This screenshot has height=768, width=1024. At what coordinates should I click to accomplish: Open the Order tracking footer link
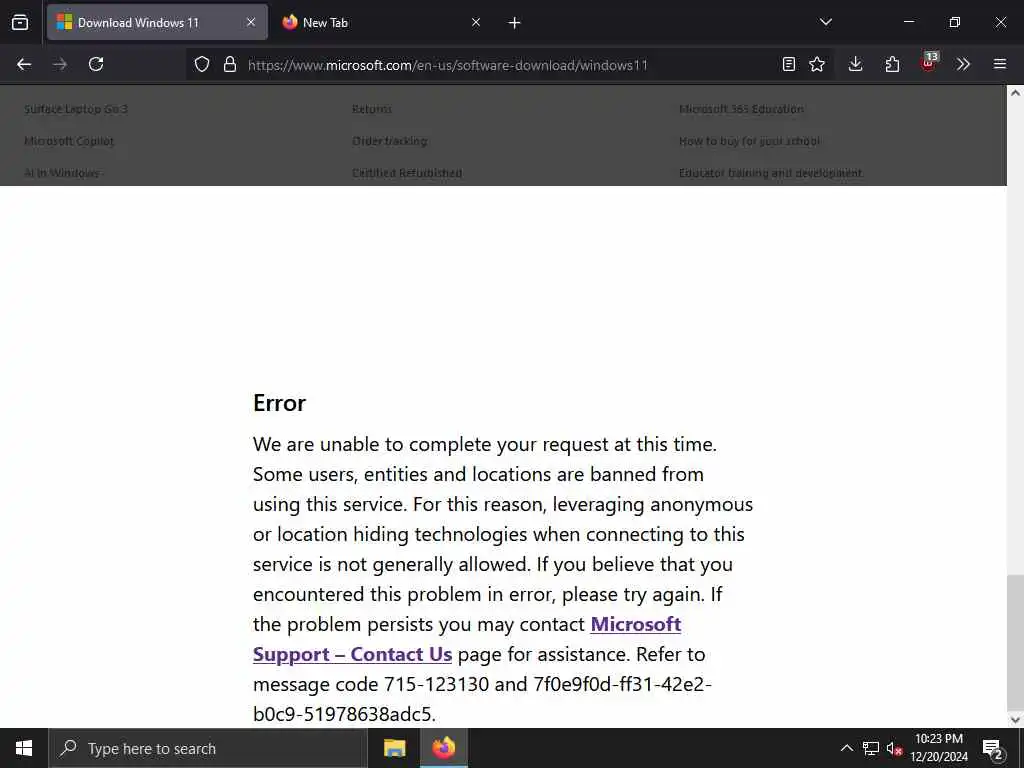pos(389,141)
